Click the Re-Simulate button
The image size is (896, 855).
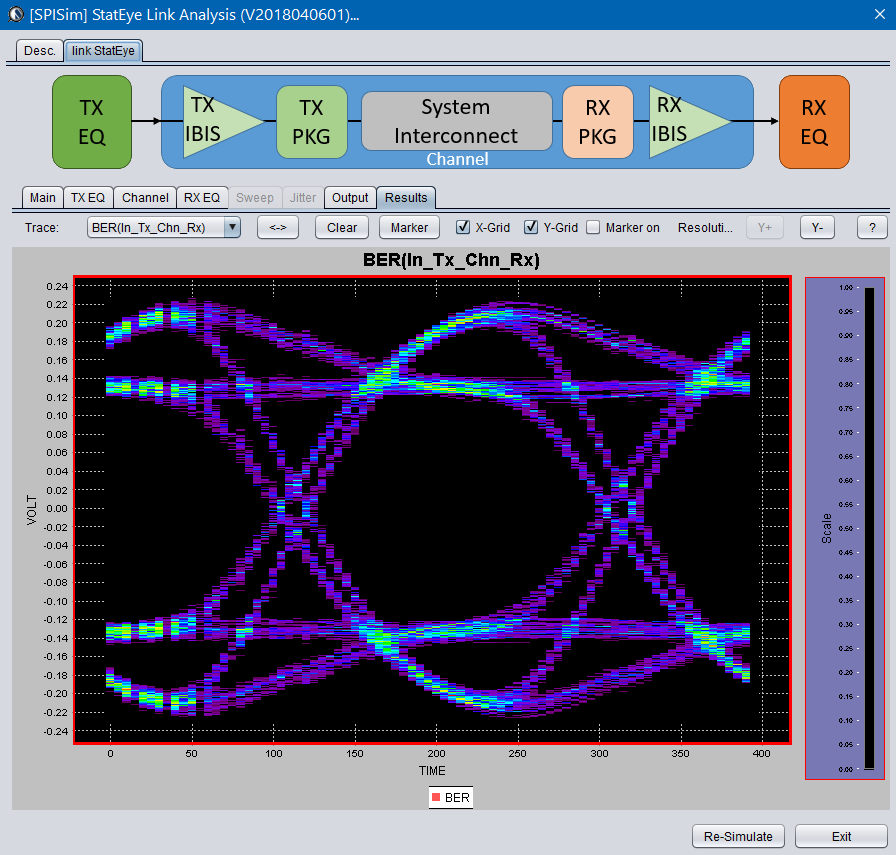coord(739,836)
